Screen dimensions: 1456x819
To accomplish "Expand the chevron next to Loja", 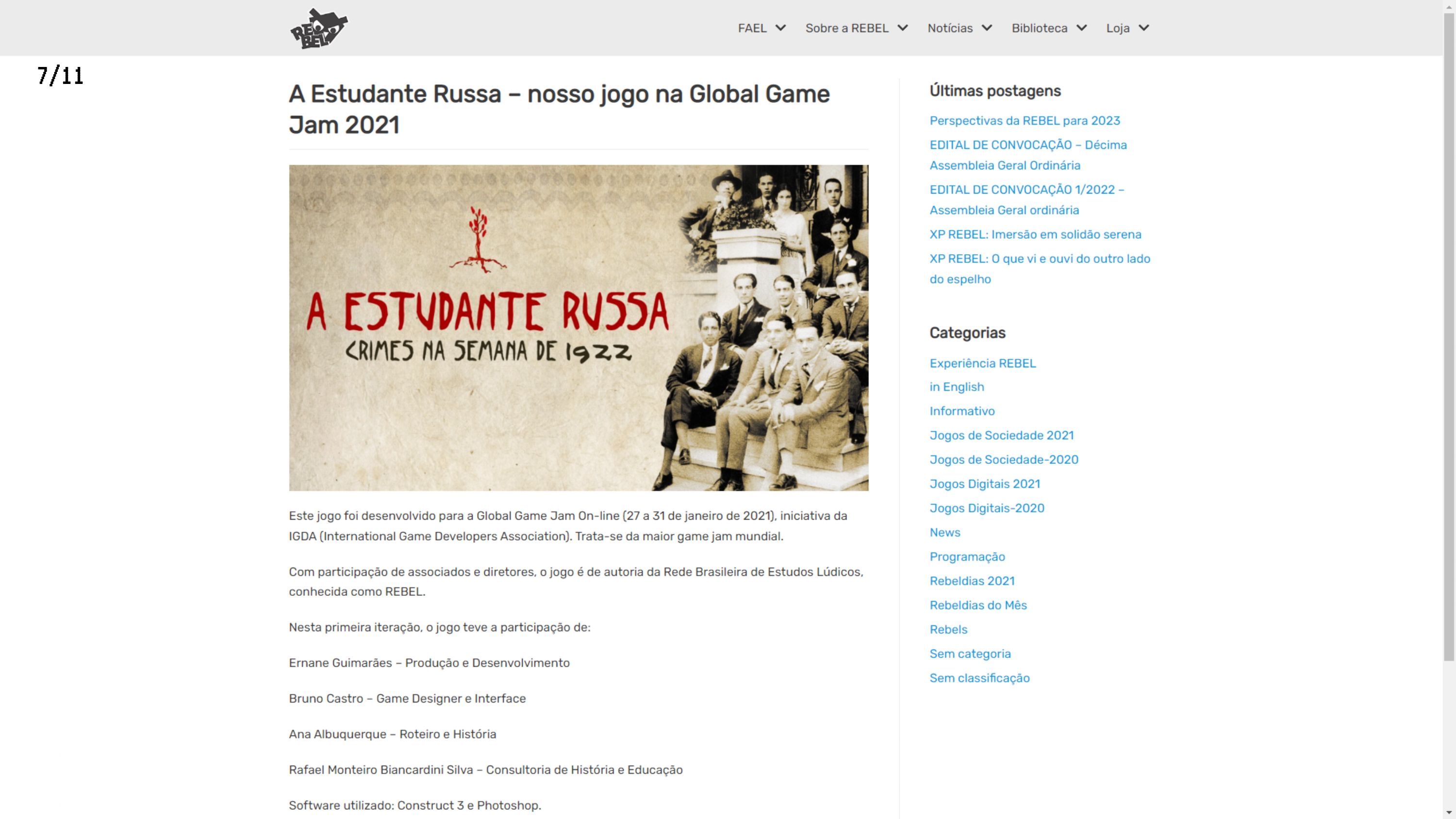I will click(x=1143, y=28).
